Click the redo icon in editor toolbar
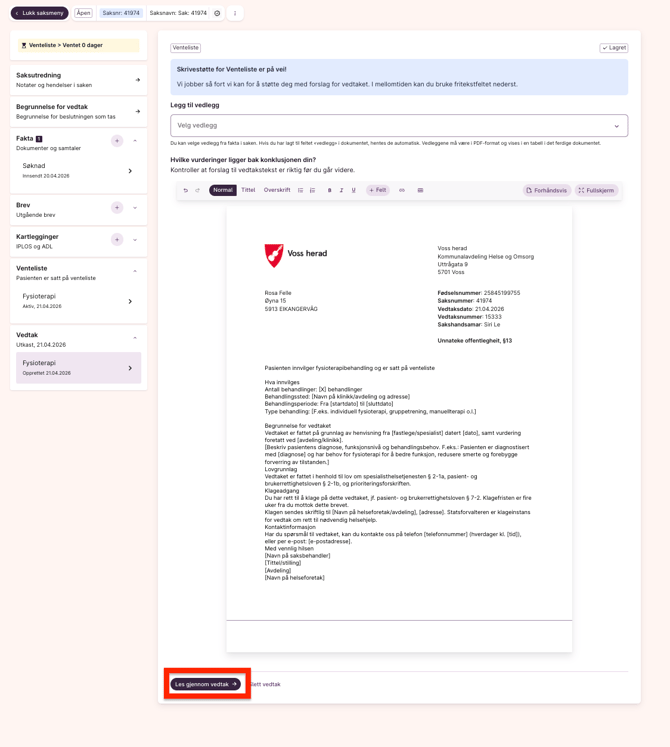Image resolution: width=670 pixels, height=747 pixels. (198, 190)
